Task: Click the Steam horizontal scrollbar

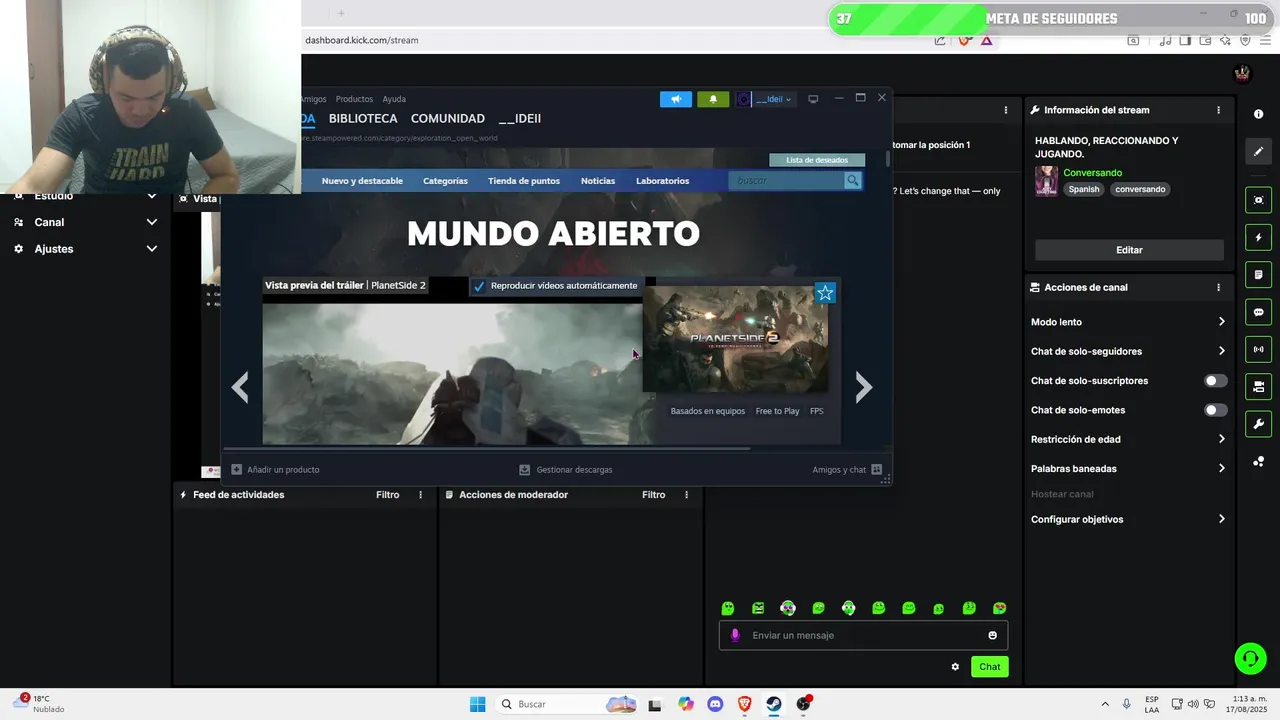Action: point(486,448)
